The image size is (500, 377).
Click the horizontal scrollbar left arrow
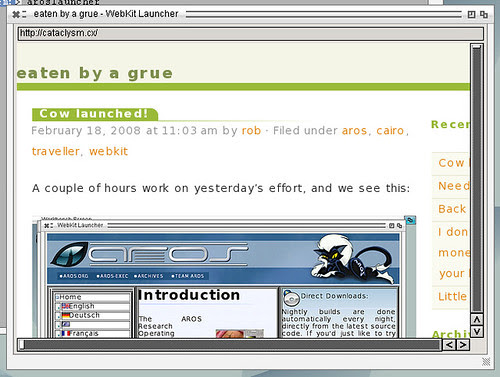pos(449,345)
